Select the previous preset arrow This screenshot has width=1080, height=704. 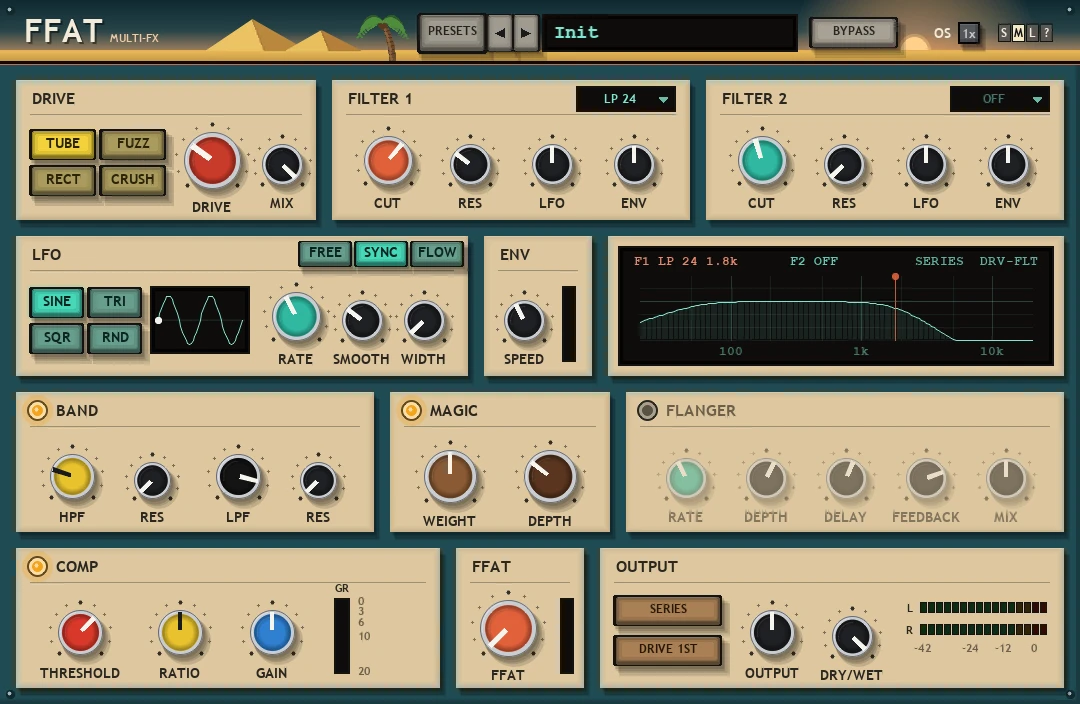[x=500, y=32]
